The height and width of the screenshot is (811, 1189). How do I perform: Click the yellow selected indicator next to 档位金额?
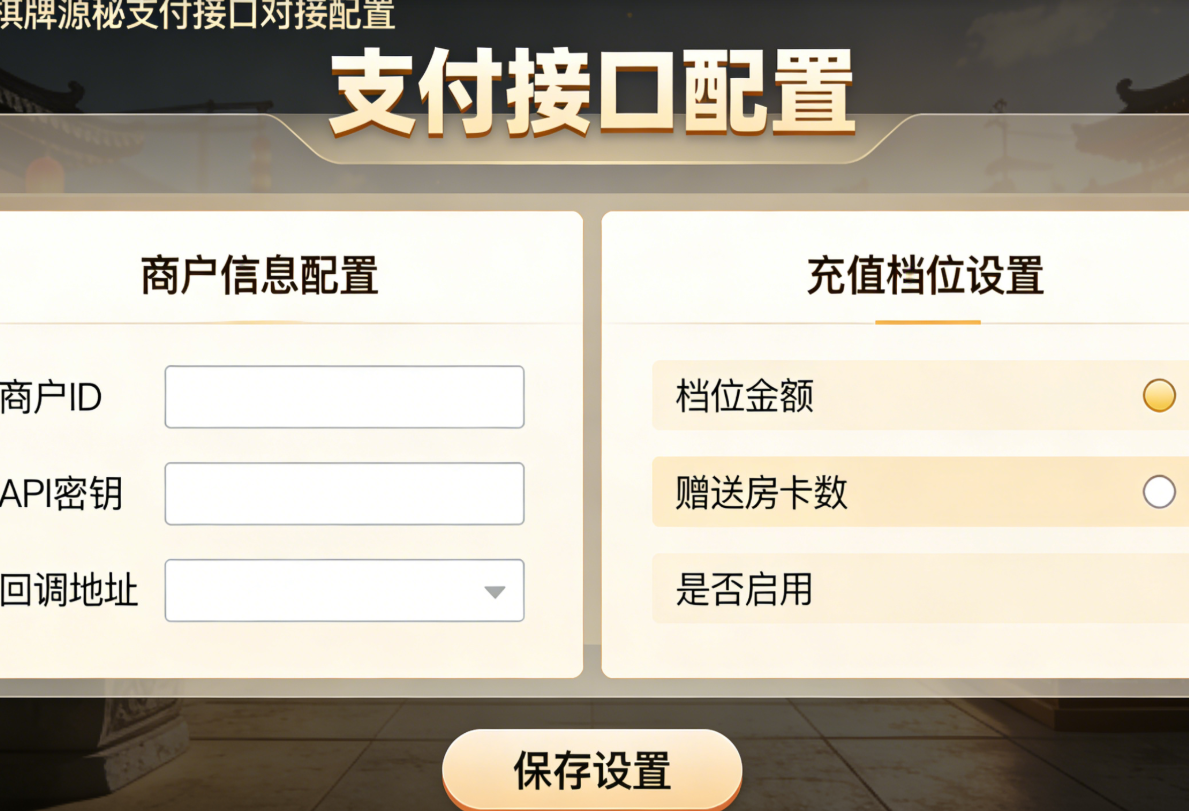tap(1159, 396)
